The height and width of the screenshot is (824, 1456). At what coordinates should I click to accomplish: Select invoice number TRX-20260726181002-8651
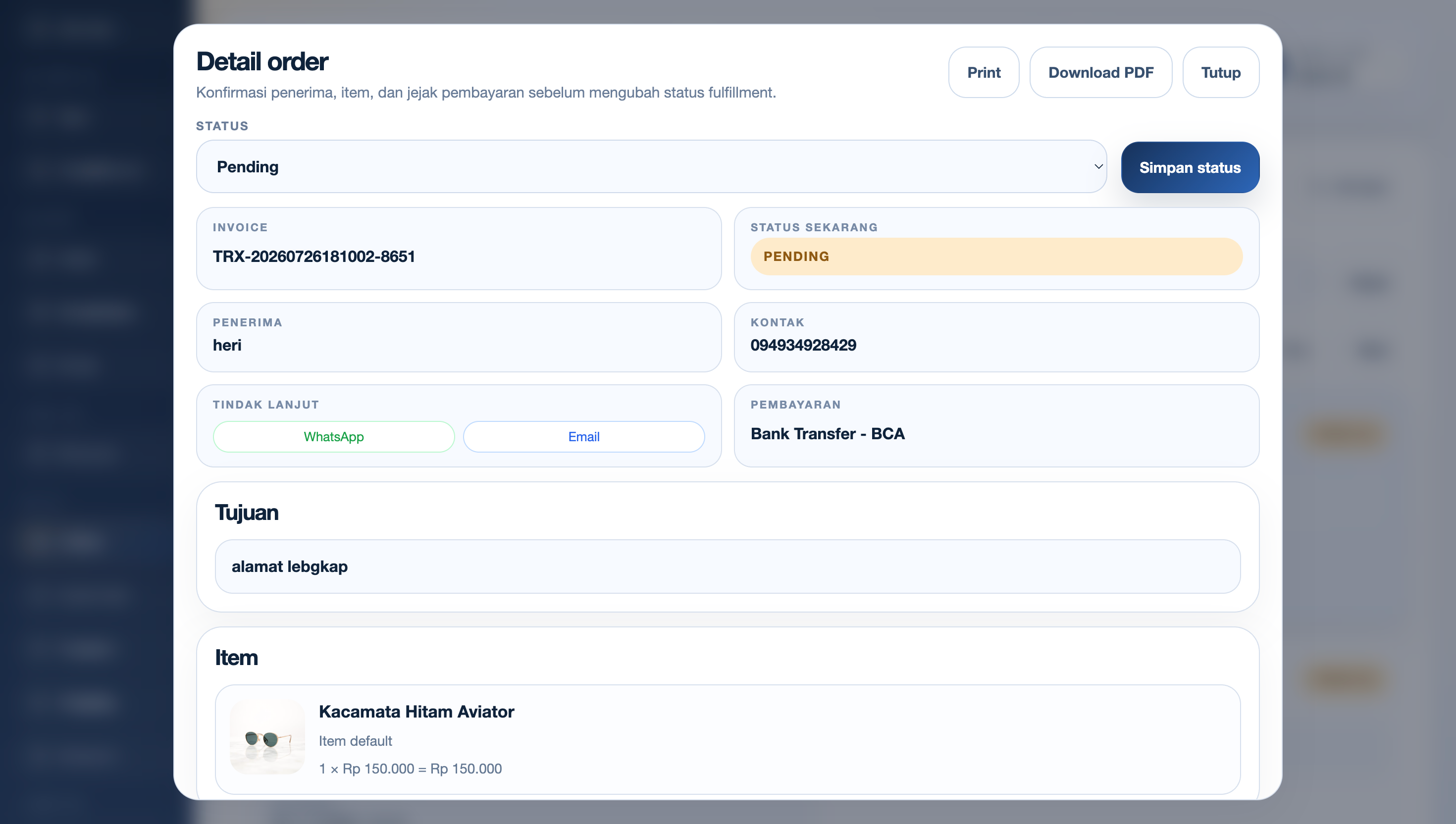[313, 257]
